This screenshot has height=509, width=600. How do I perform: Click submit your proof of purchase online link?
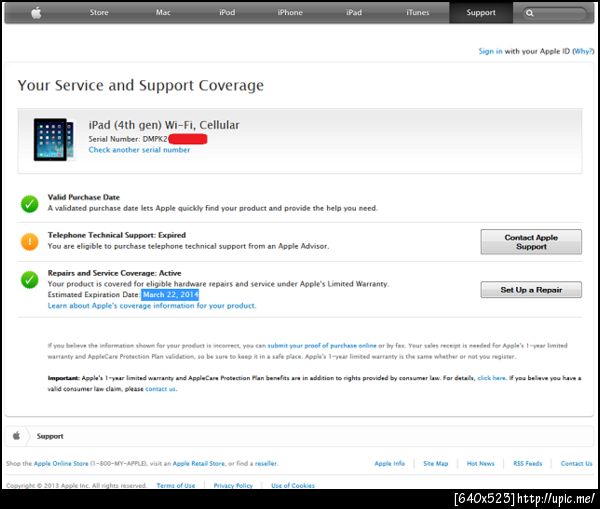coord(322,346)
